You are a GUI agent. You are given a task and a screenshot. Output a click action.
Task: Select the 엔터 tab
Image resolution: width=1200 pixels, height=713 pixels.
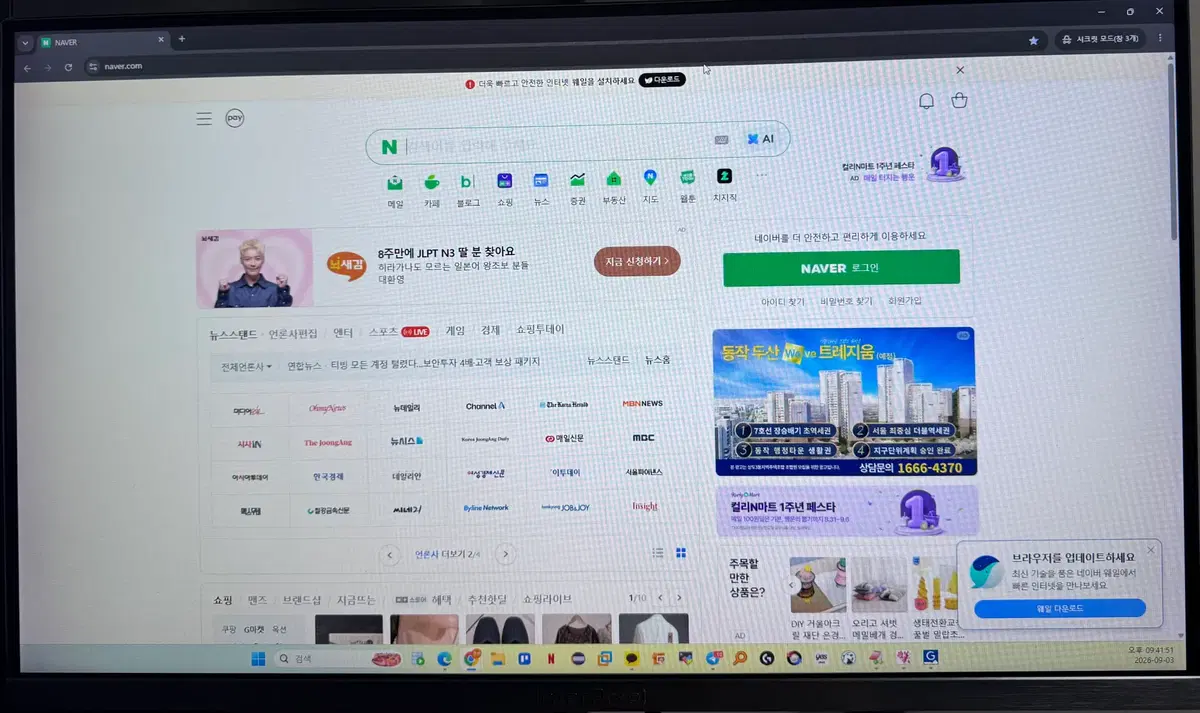(343, 332)
